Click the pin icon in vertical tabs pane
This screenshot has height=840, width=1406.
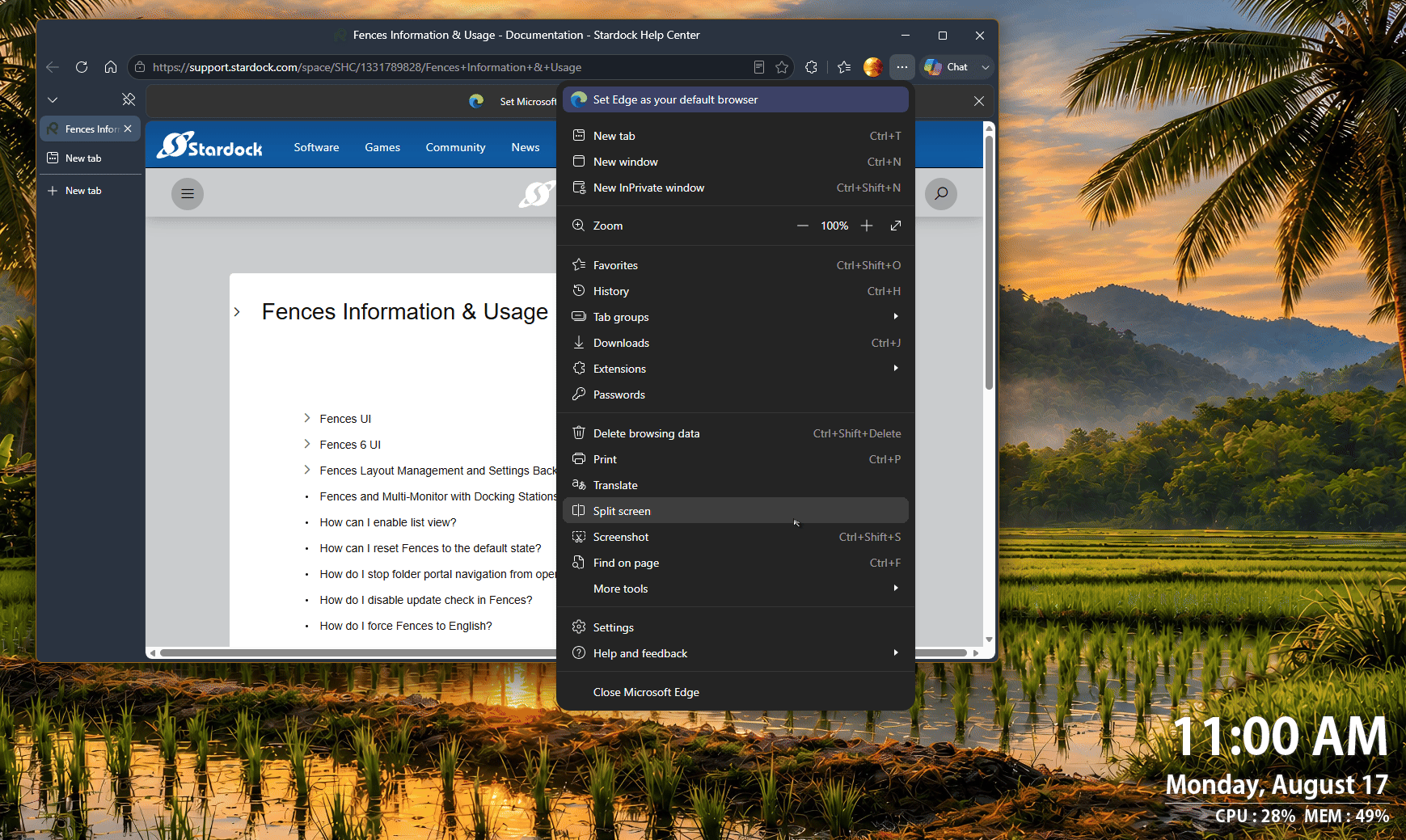click(129, 99)
